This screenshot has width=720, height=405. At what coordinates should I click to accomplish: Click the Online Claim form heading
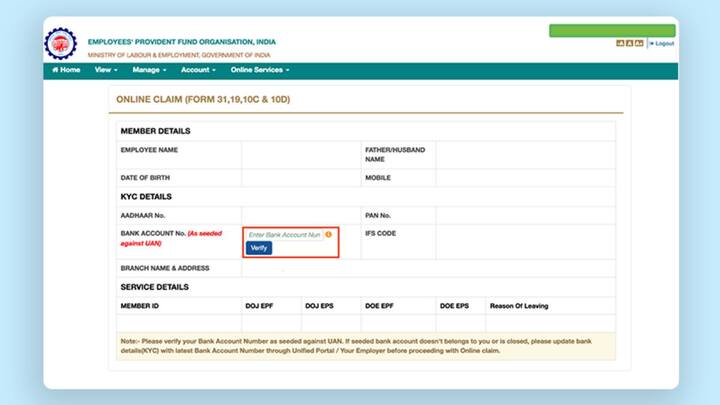click(x=203, y=100)
